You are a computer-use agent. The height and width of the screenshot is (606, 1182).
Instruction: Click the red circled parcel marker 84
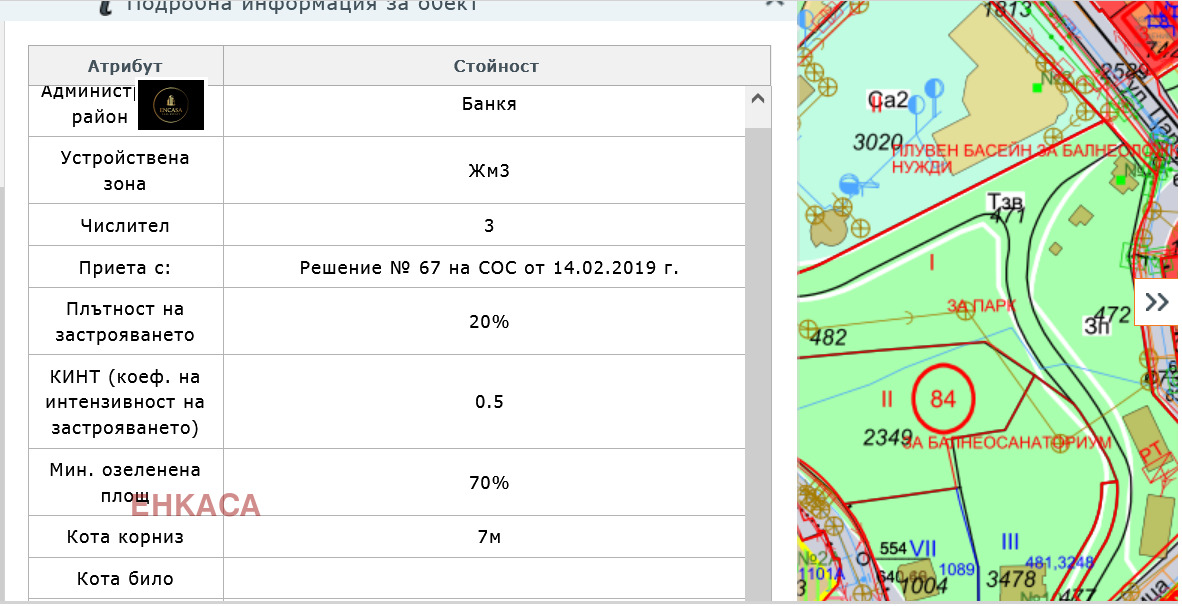click(x=944, y=398)
